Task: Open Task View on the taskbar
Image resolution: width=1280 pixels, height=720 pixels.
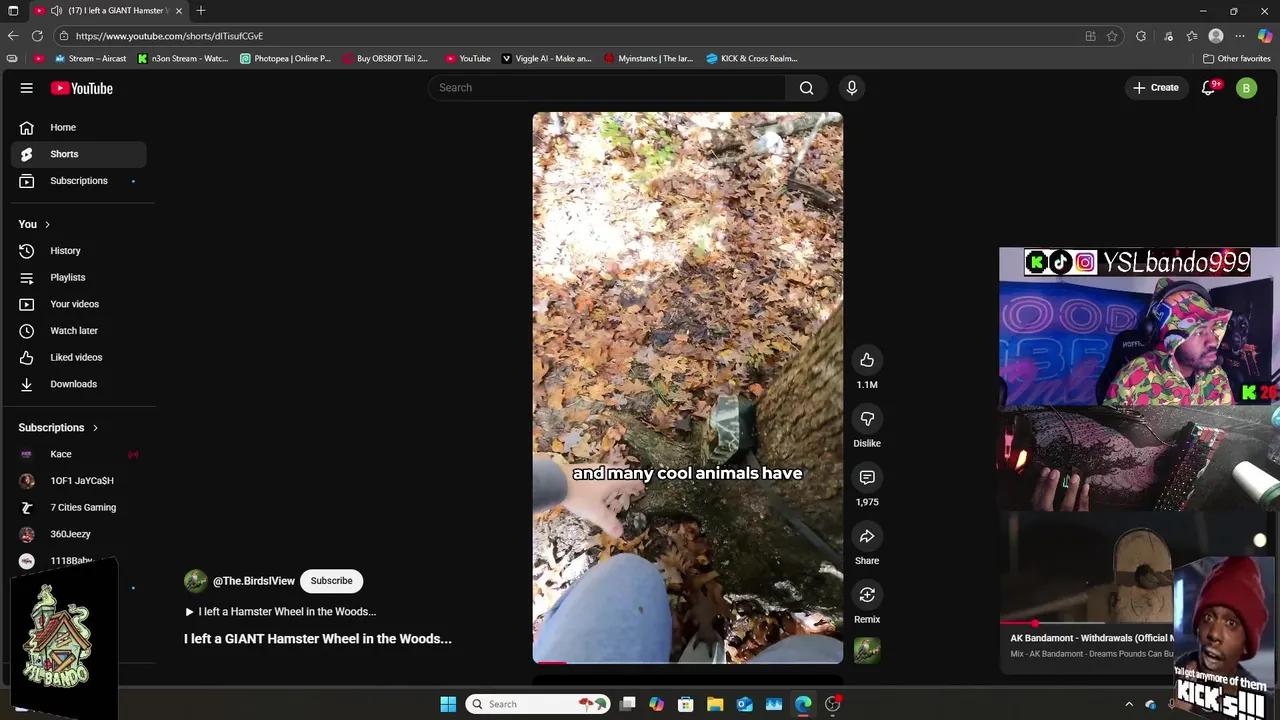Action: (627, 704)
